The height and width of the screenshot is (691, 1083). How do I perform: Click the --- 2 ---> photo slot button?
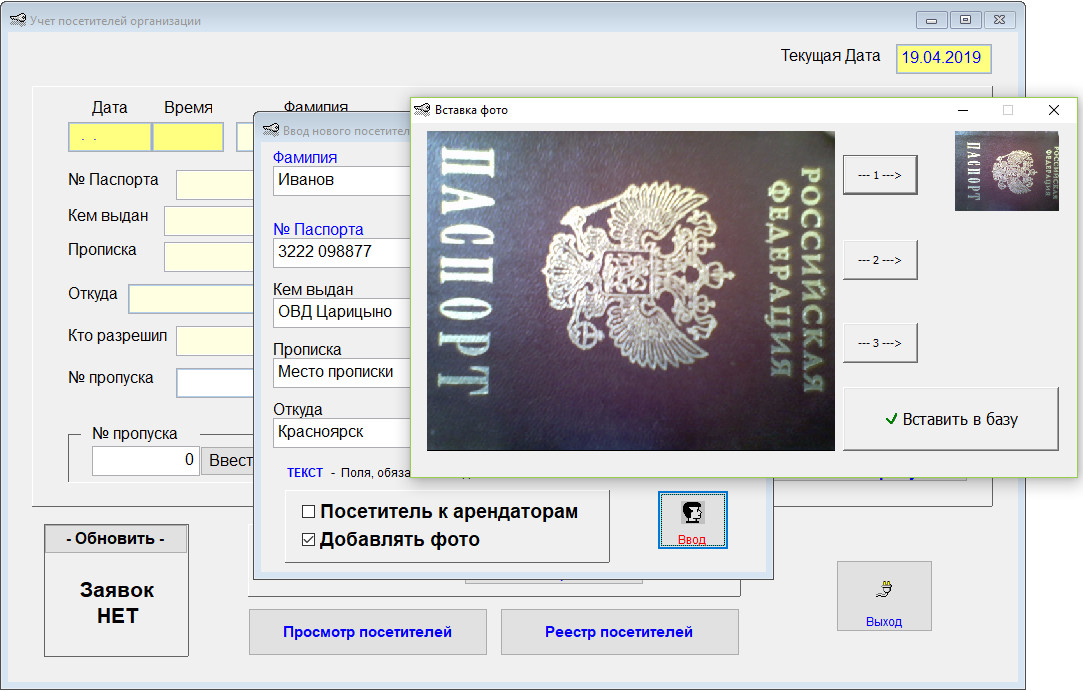(880, 260)
